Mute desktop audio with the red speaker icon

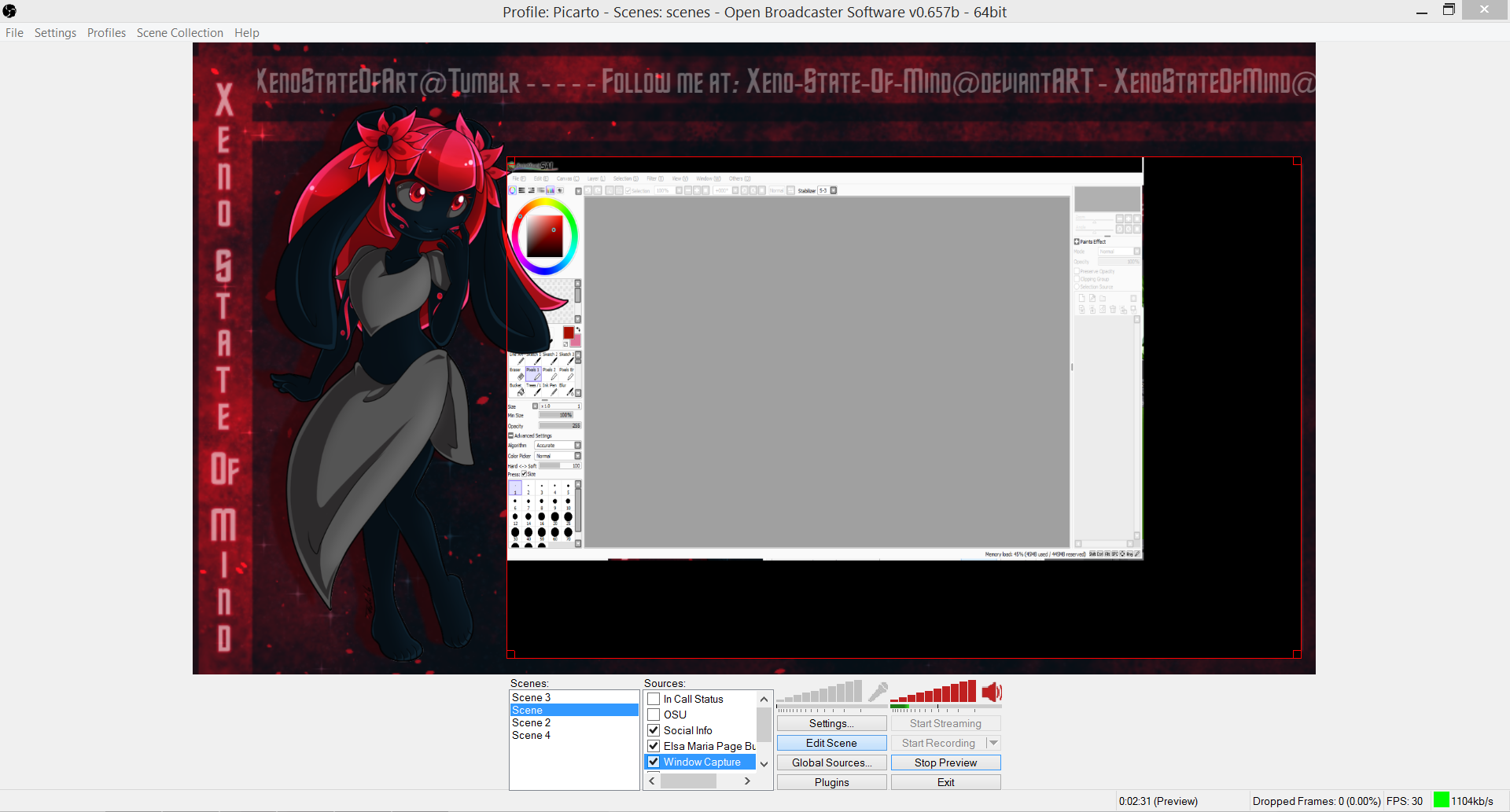click(992, 692)
